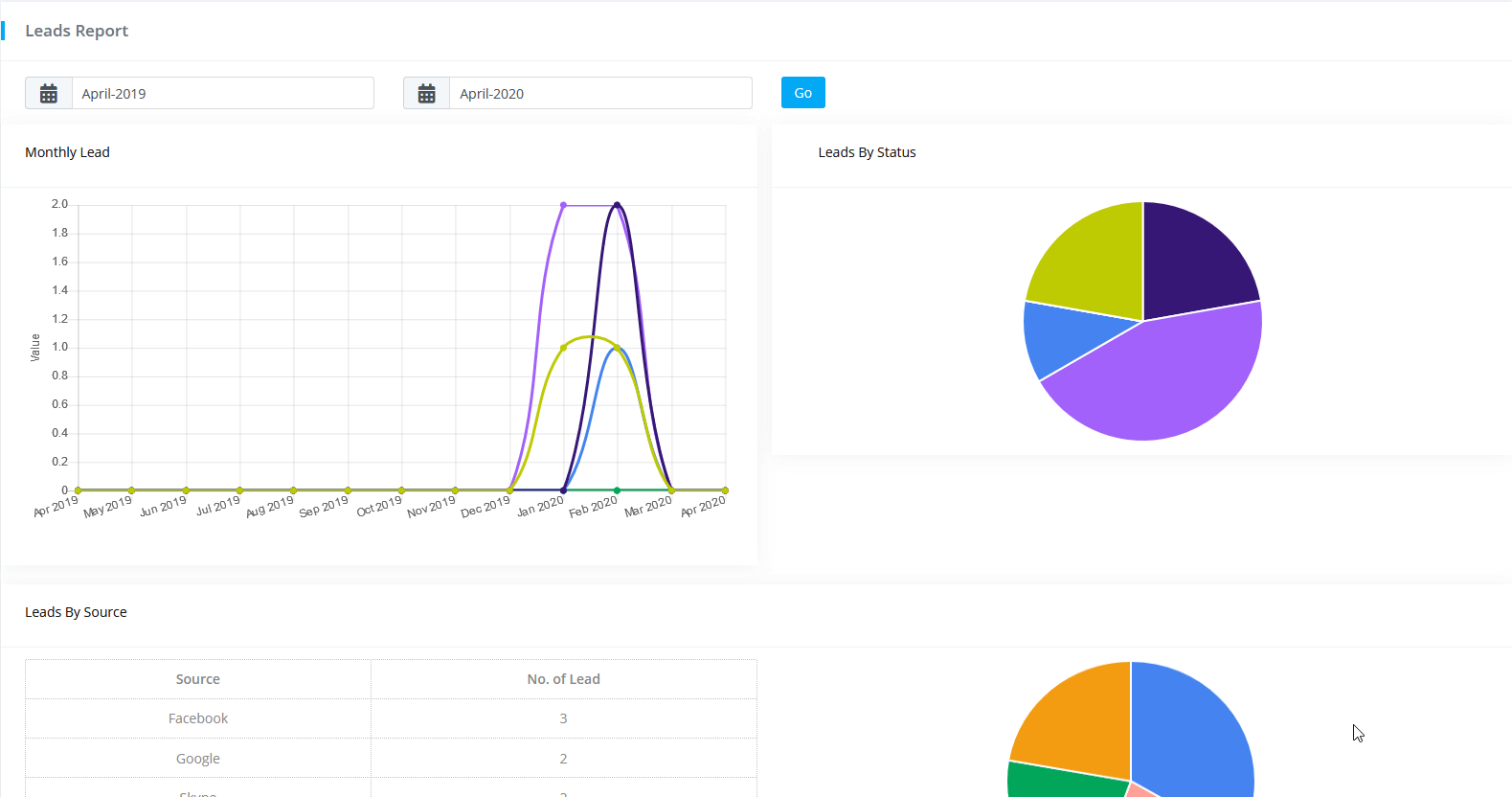Image resolution: width=1512 pixels, height=797 pixels.
Task: Click the start date calendar icon
Action: point(49,94)
